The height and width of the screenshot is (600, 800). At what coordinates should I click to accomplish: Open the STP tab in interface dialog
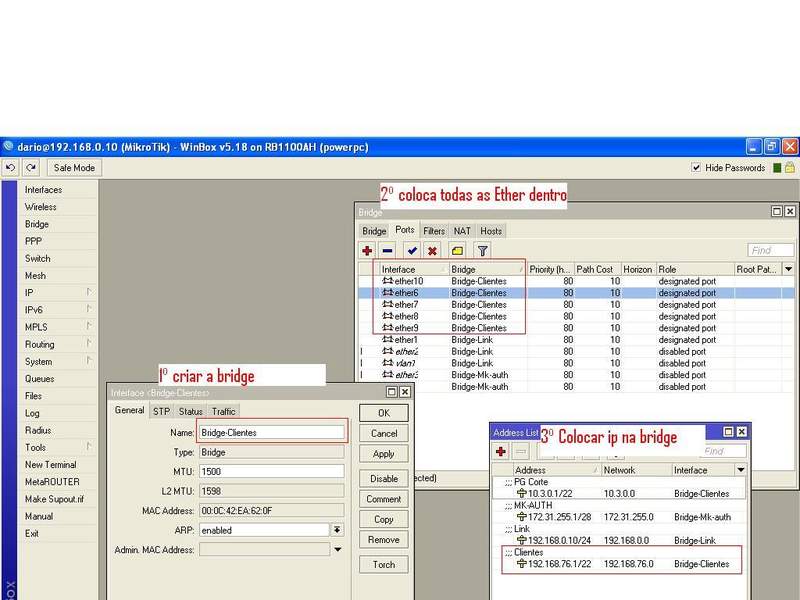pos(162,411)
